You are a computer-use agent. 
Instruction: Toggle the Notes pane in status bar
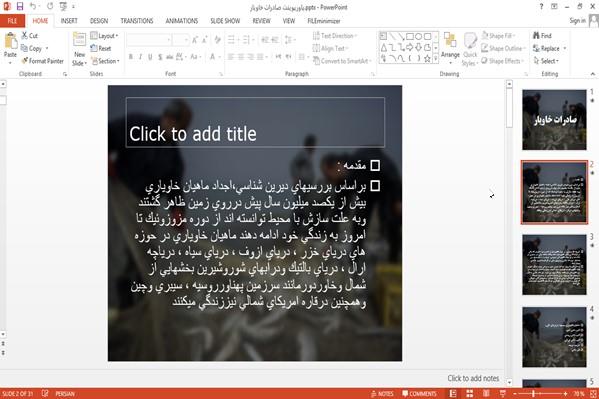coord(382,394)
